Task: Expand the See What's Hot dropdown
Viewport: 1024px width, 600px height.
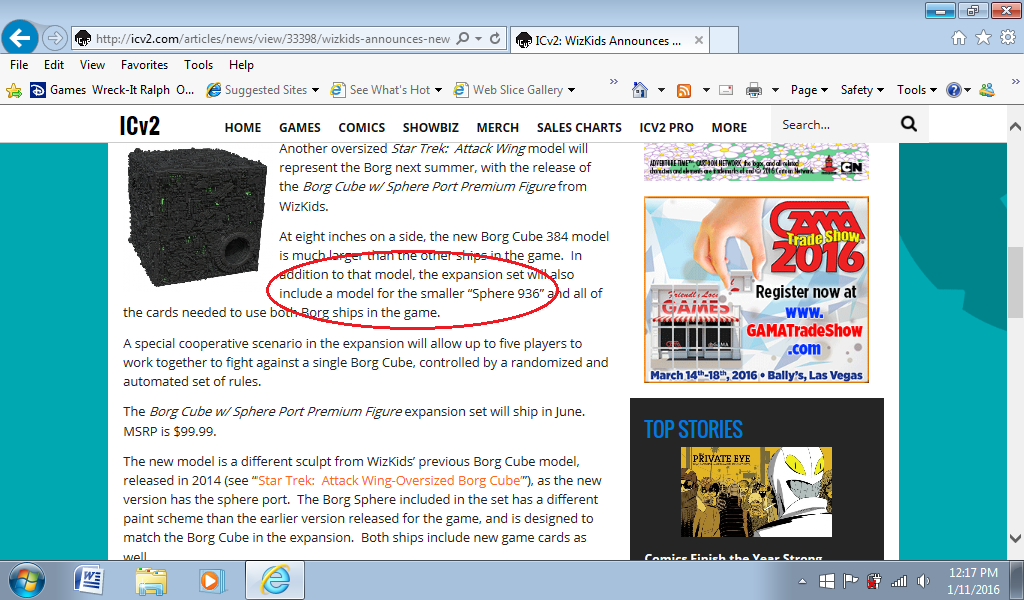Action: pyautogui.click(x=438, y=90)
